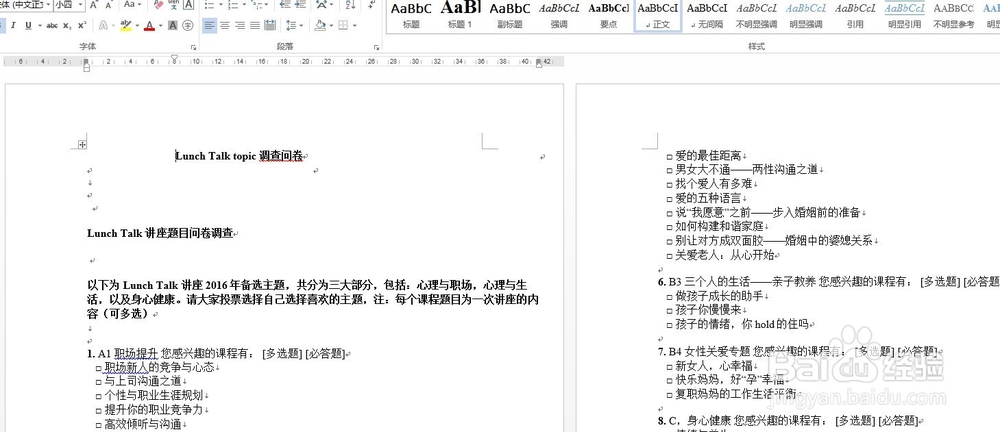The width and height of the screenshot is (1000, 432).
Task: Expand the font color arrow
Action: point(160,26)
